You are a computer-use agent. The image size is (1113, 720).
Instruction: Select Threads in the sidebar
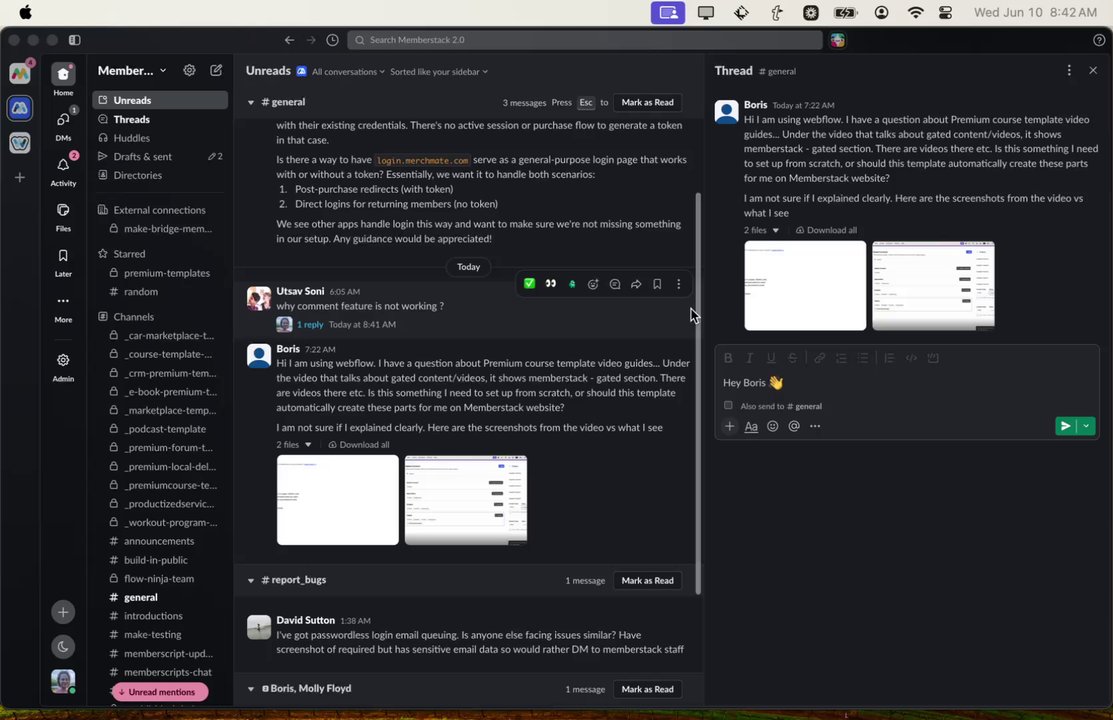coord(160,119)
